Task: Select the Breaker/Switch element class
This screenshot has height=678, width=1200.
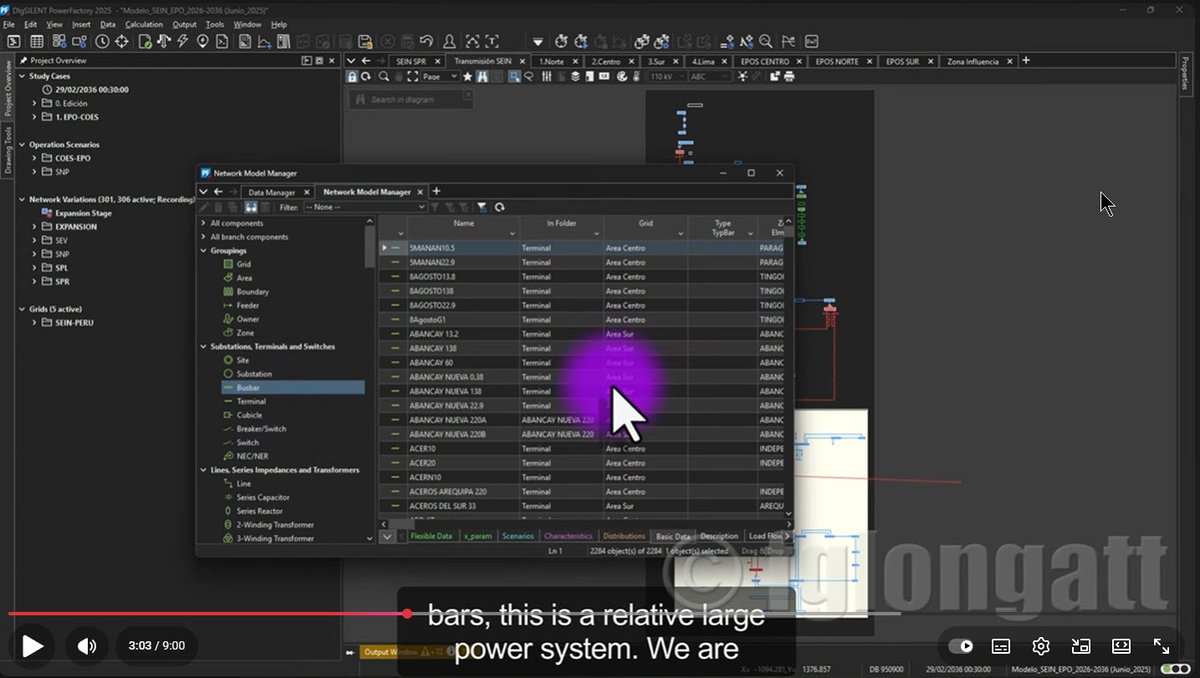Action: tap(260, 429)
